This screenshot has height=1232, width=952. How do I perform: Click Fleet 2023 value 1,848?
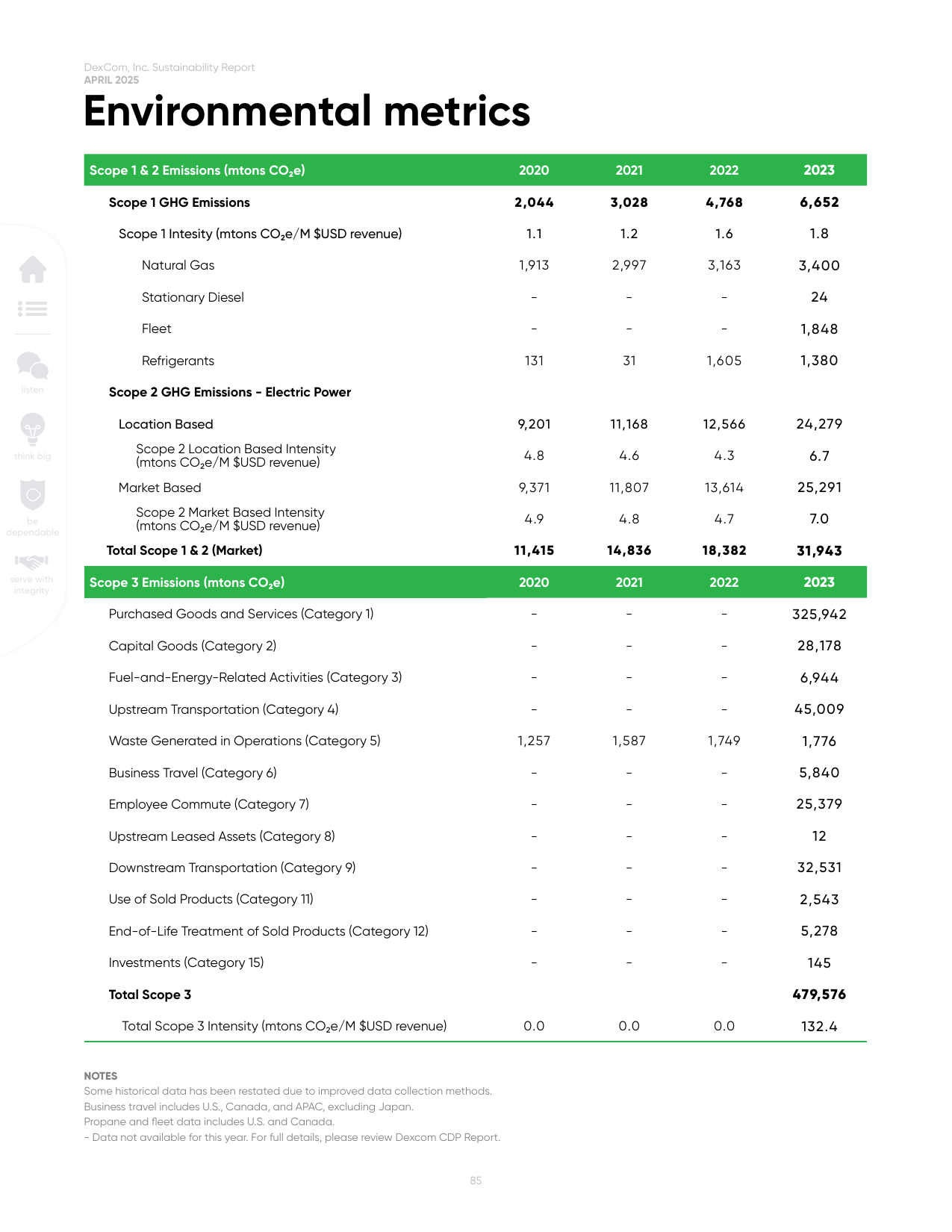pos(819,329)
